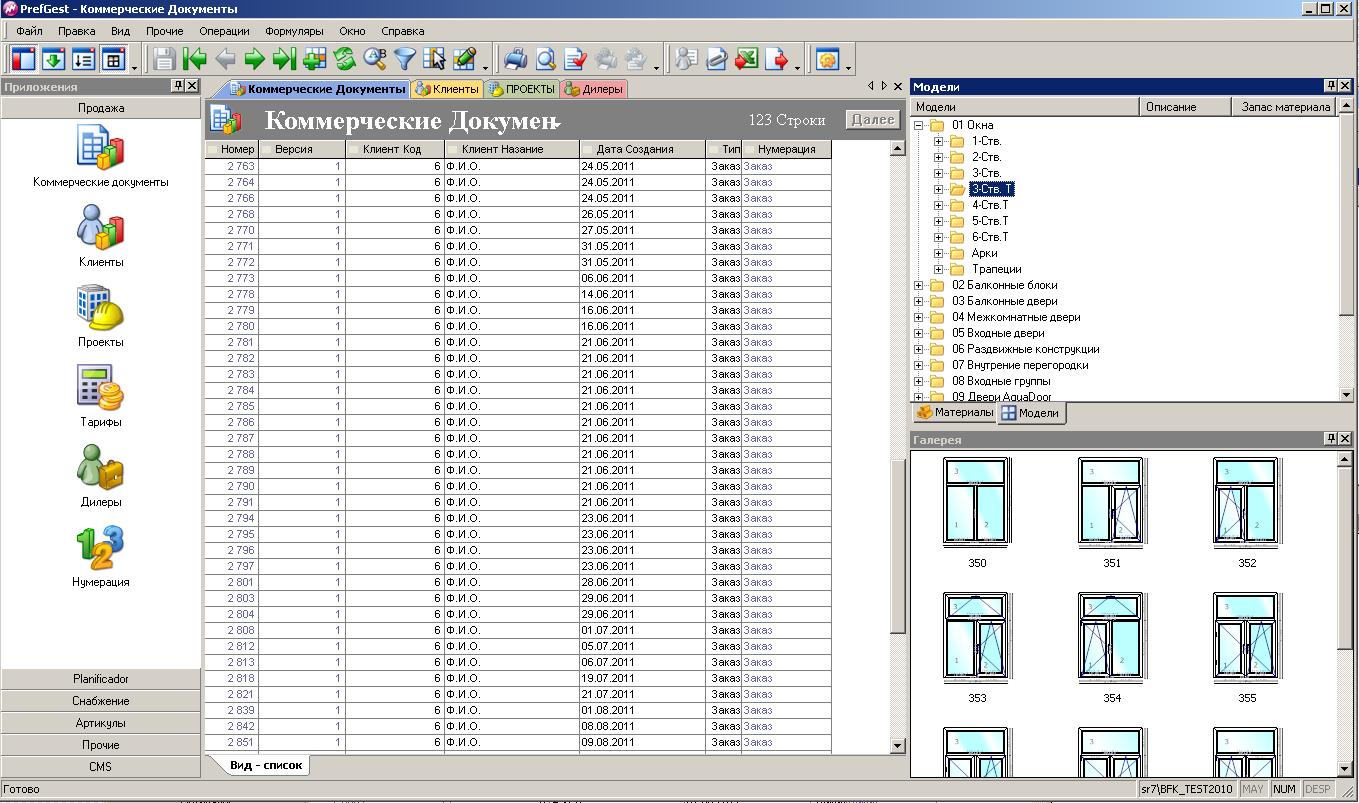The height and width of the screenshot is (803, 1359).
Task: Select gallery thumbnail 352
Action: 1246,512
